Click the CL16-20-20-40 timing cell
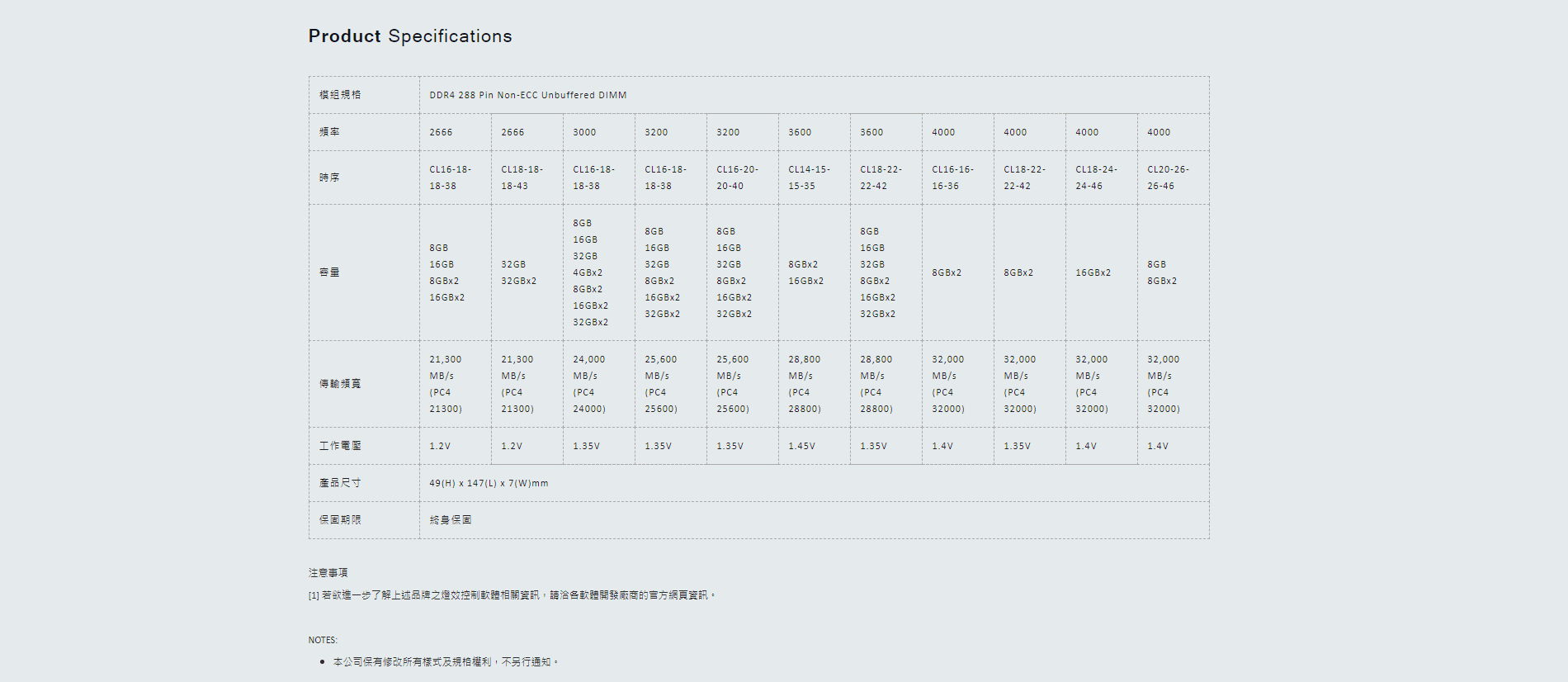Viewport: 1568px width, 682px height. (x=737, y=178)
